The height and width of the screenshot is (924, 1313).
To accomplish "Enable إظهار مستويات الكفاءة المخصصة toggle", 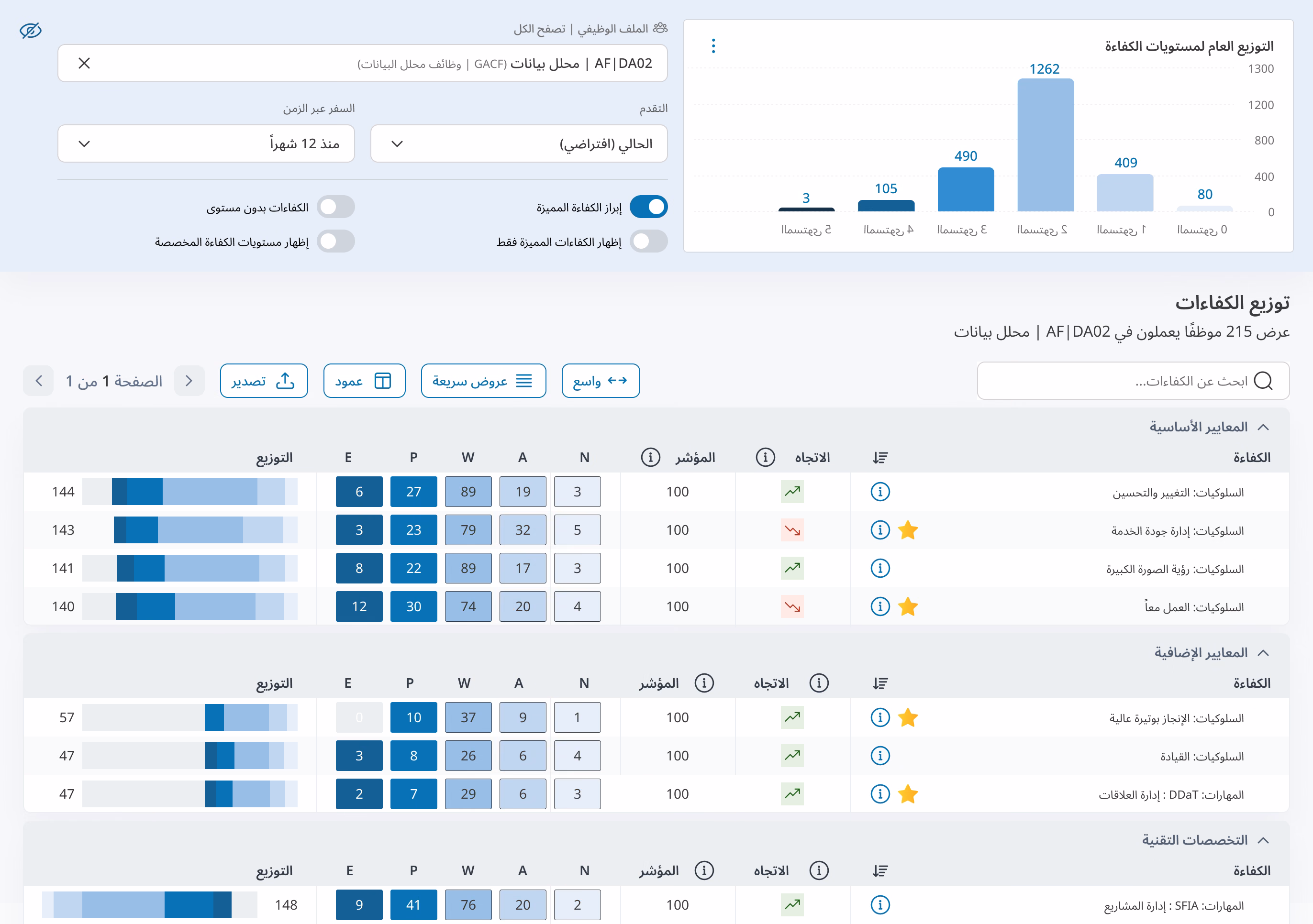I will coord(336,241).
